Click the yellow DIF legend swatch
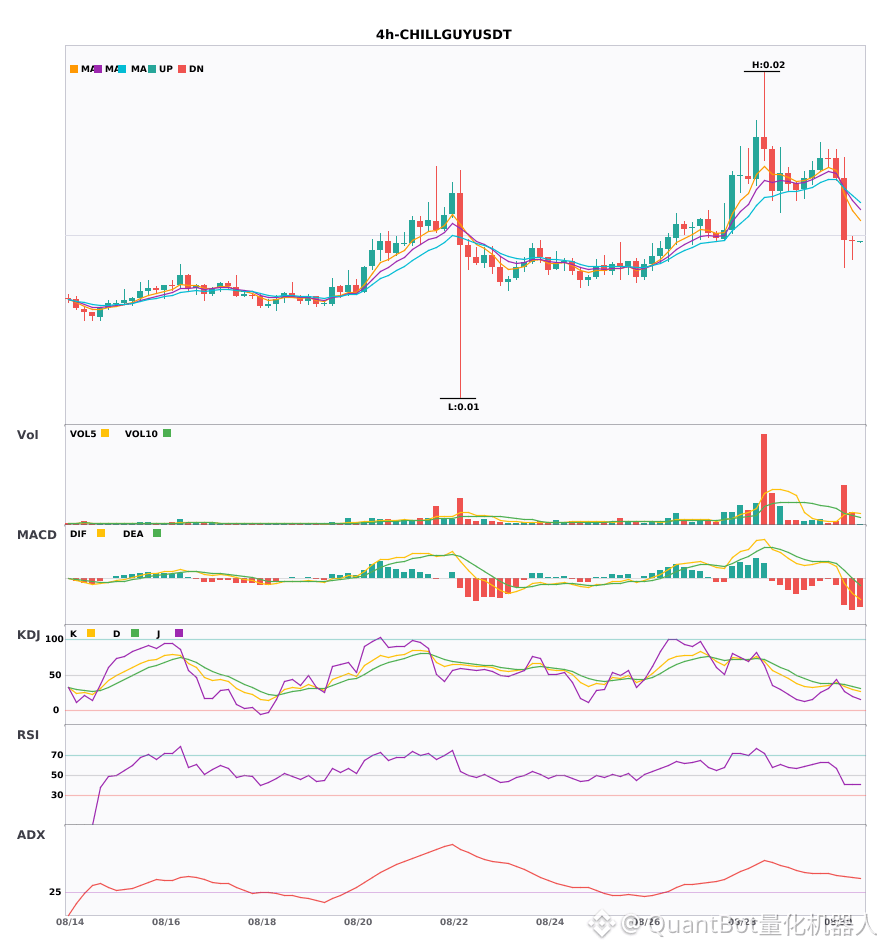885x950 pixels. click(101, 533)
